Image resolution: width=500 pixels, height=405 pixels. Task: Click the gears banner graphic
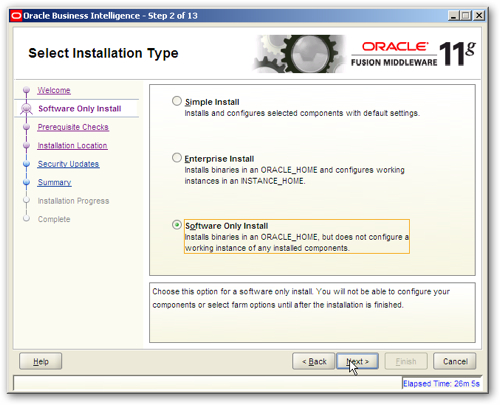point(299,54)
